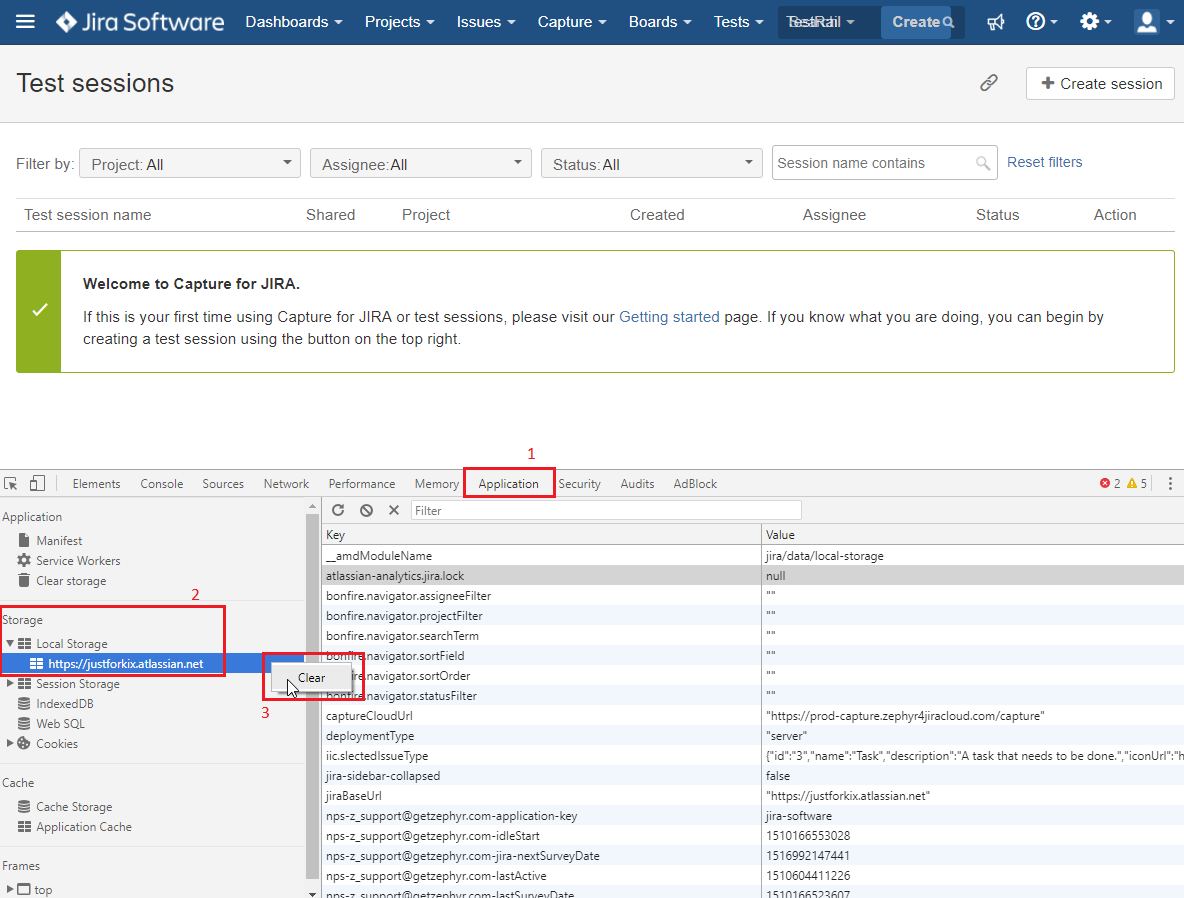1184x898 pixels.
Task: Click the Reset filters link
Action: click(x=1044, y=162)
